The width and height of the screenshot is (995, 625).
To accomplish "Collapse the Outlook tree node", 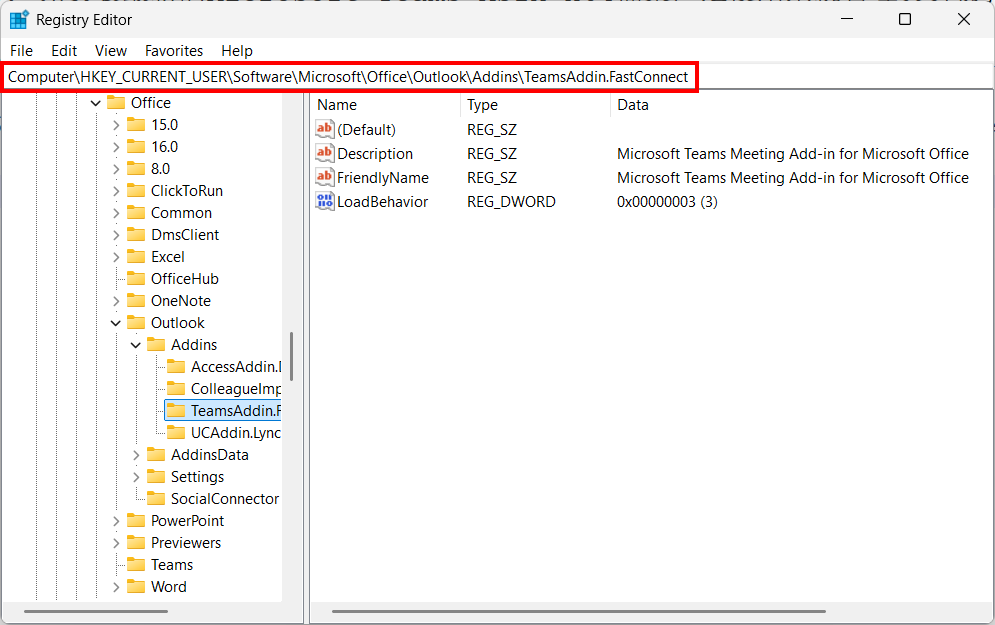I will (116, 323).
